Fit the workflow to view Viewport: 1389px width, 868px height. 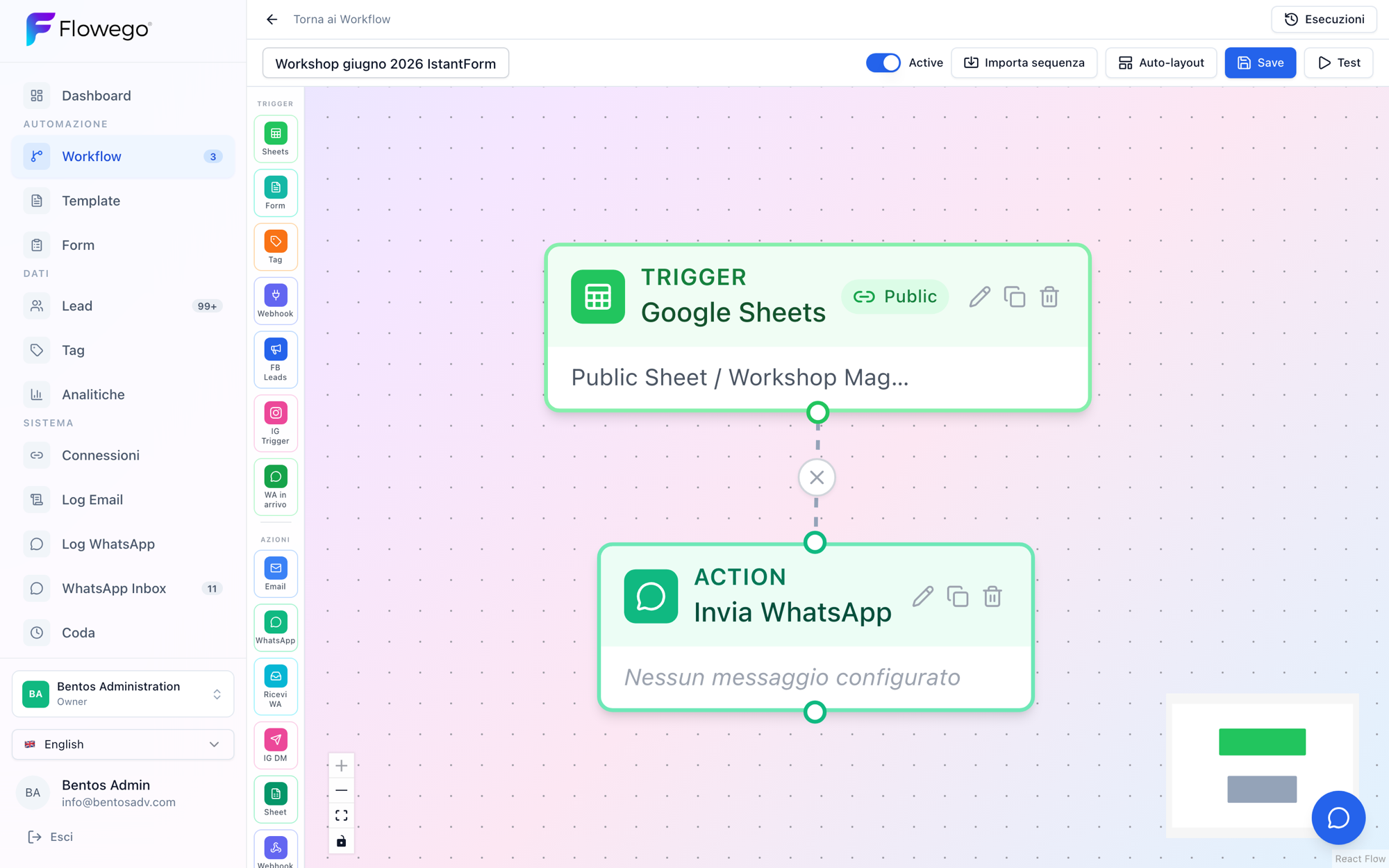tap(341, 815)
